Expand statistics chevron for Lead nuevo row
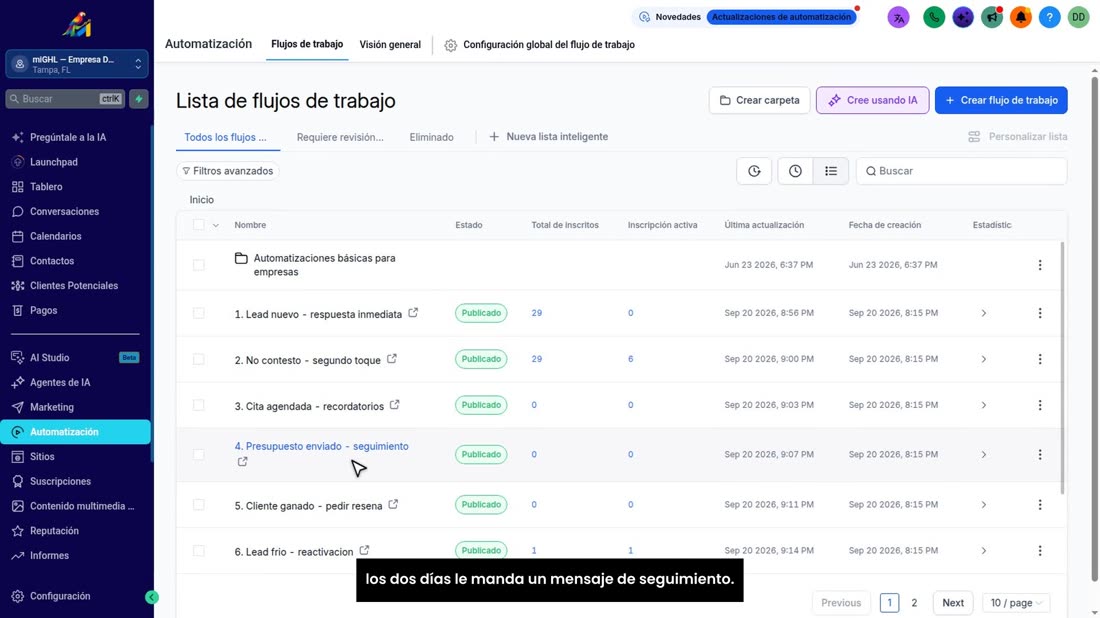 point(984,313)
